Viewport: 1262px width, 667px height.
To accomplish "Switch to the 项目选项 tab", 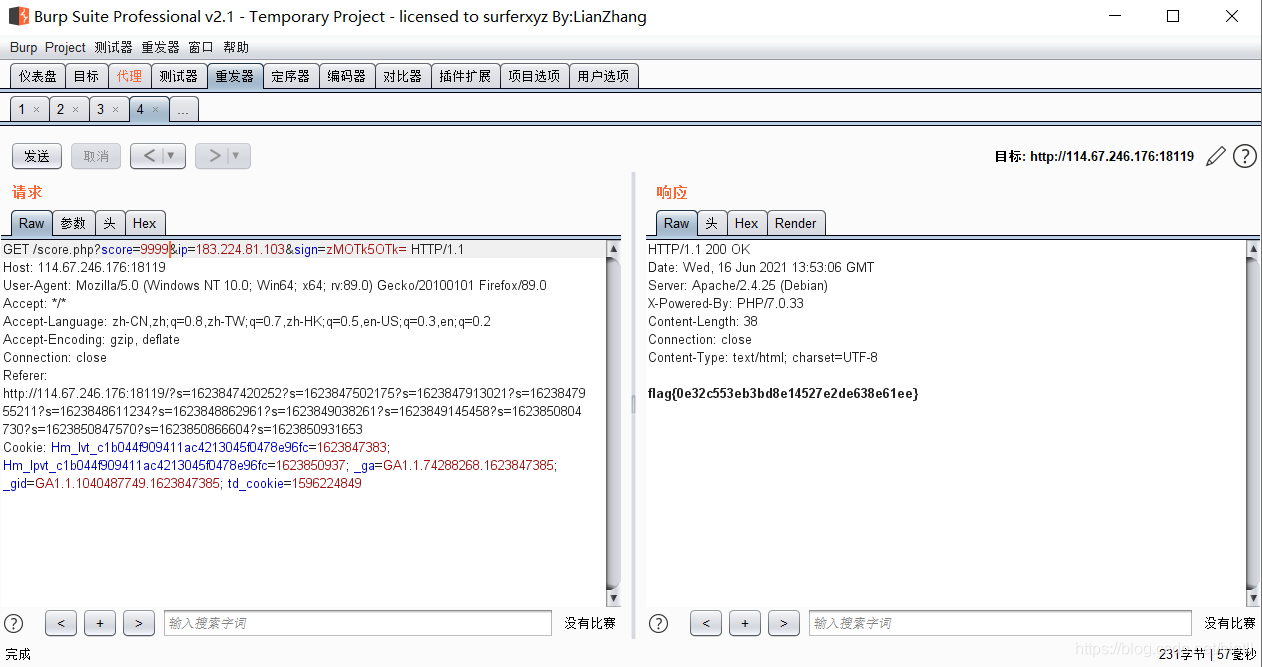I will (x=534, y=76).
